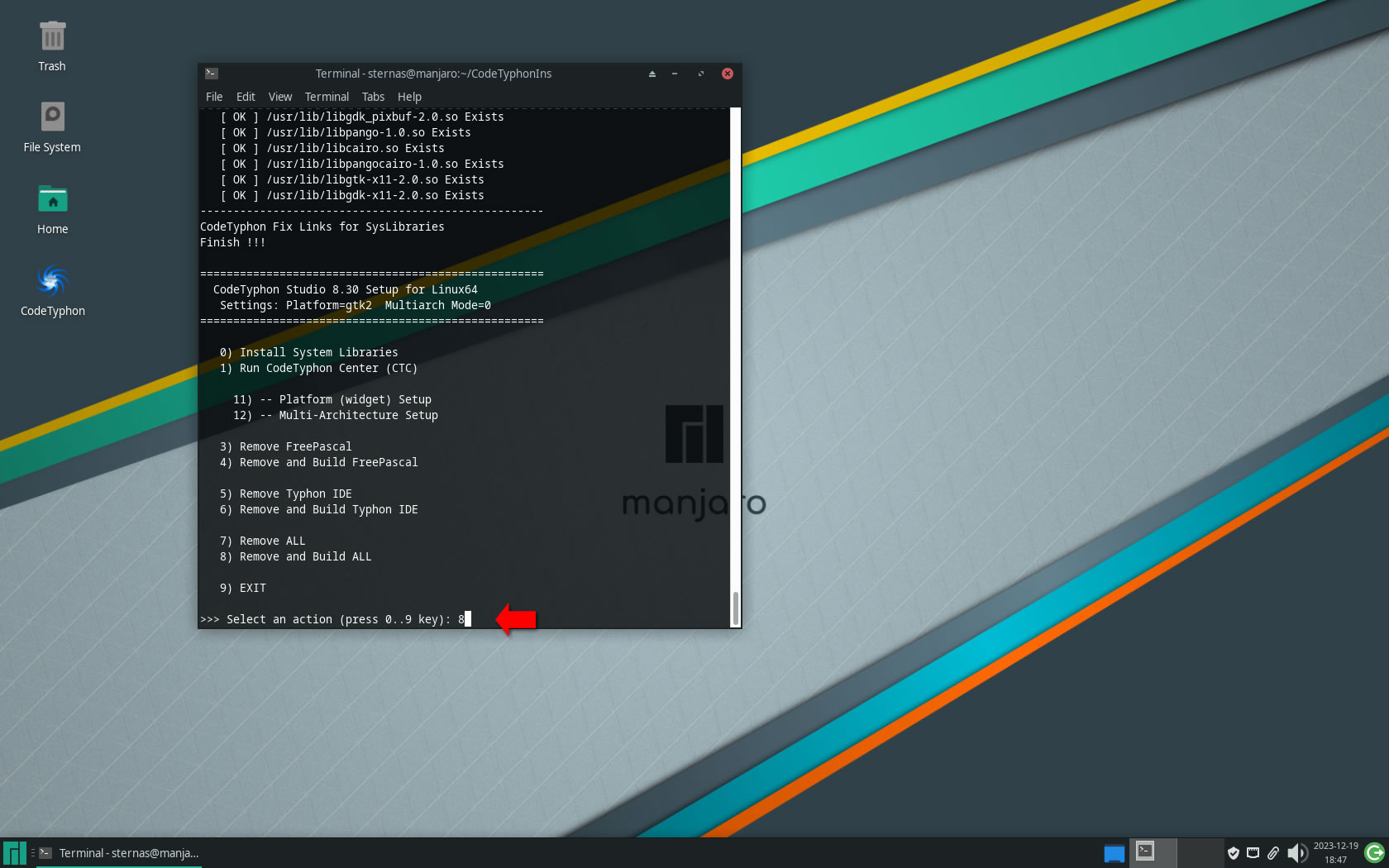Click the '3) Remove FreePascal' line
The width and height of the screenshot is (1389, 868).
point(285,446)
